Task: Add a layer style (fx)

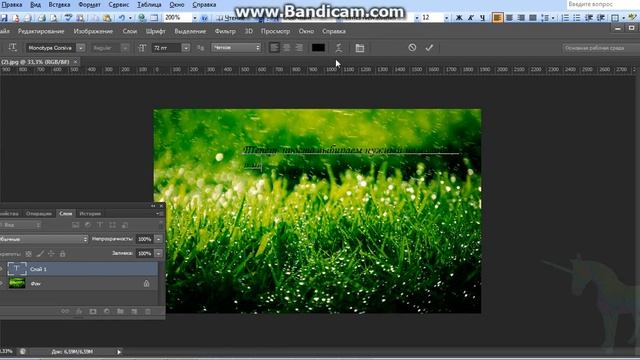Action: 79,311
